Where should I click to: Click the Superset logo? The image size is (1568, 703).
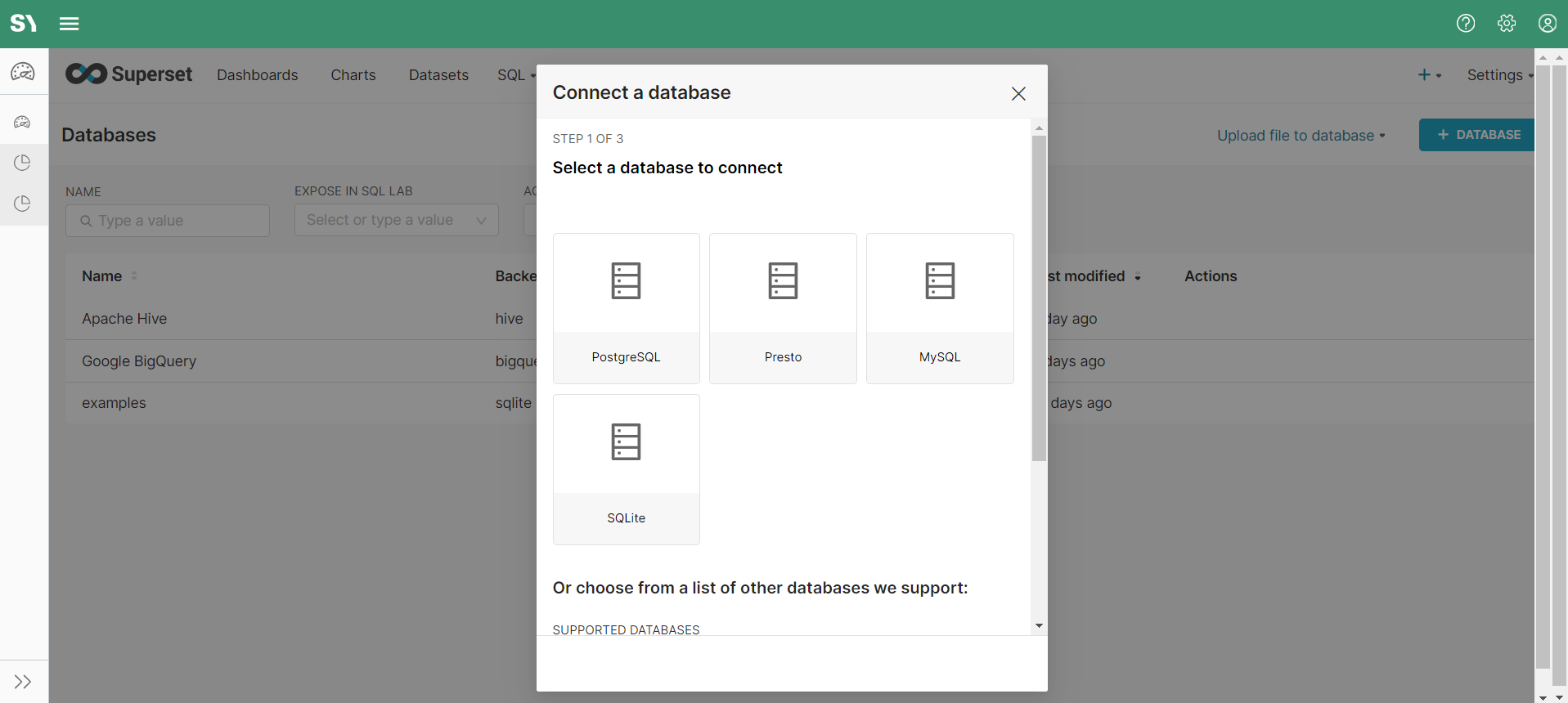tap(129, 74)
